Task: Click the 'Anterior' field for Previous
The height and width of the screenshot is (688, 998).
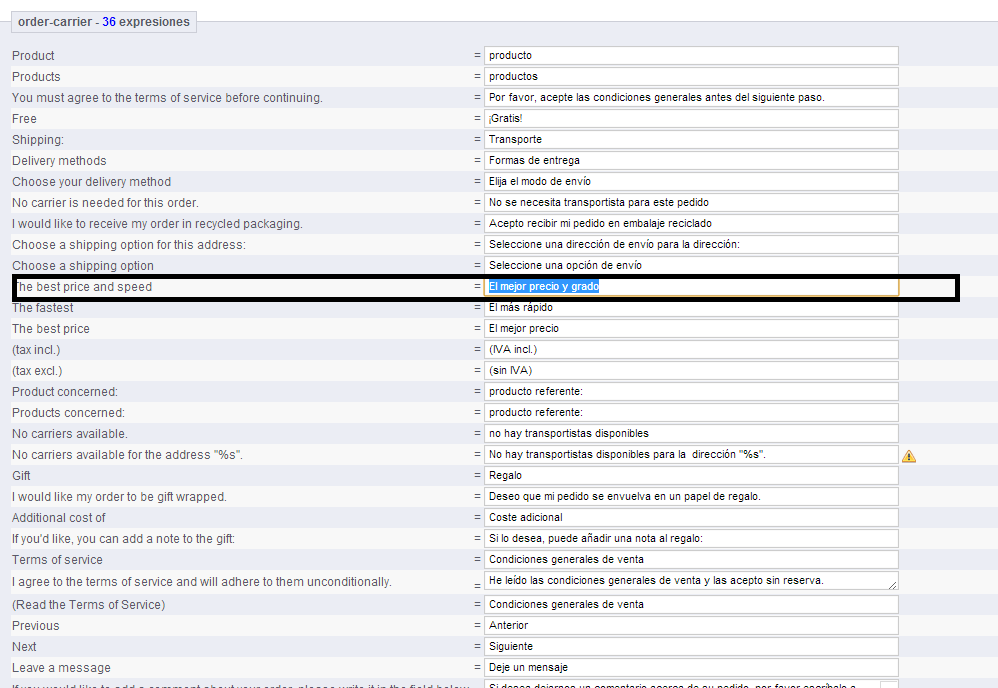Action: pyautogui.click(x=690, y=626)
